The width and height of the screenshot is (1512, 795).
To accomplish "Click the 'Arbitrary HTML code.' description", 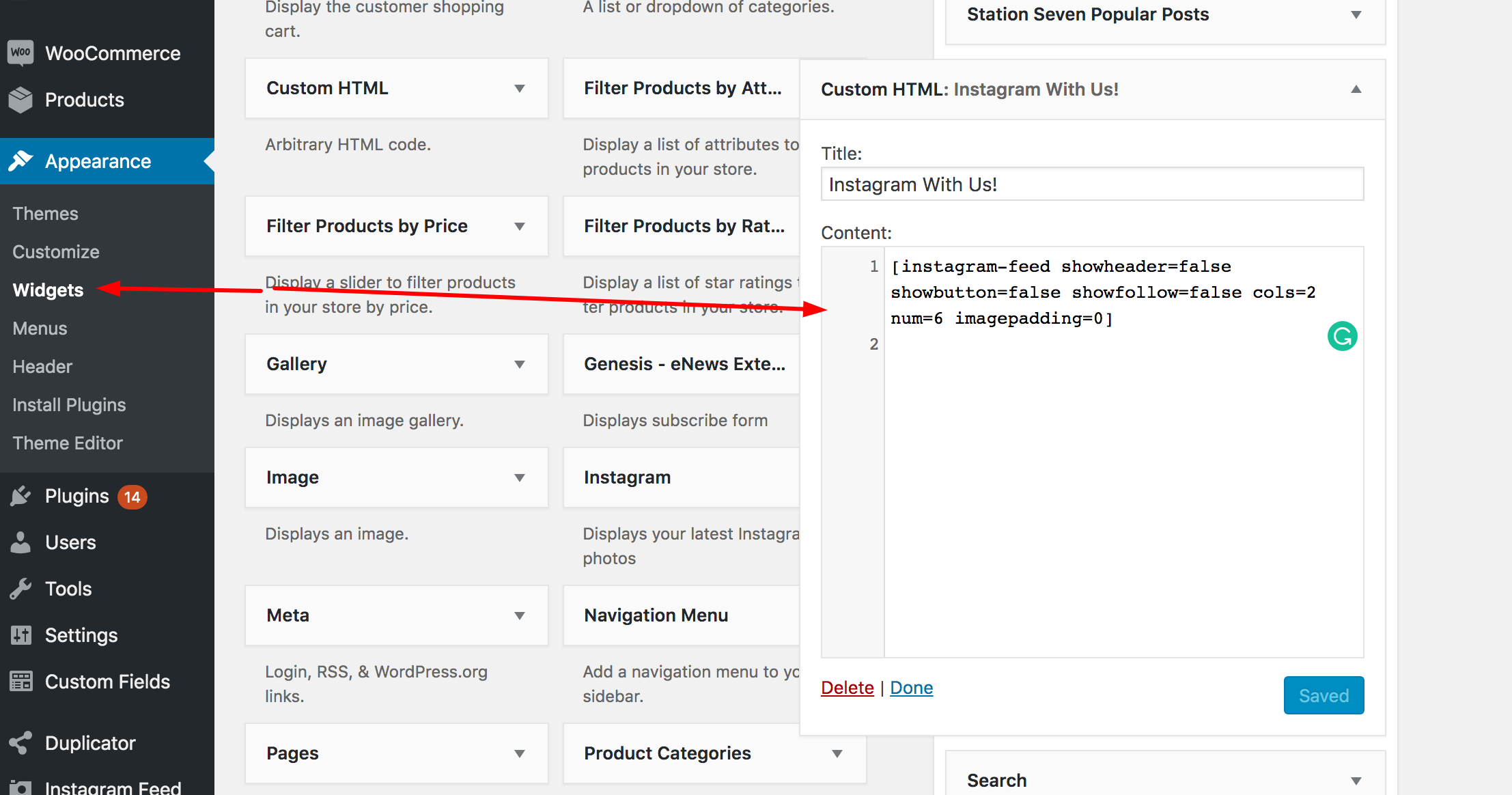I will point(348,145).
